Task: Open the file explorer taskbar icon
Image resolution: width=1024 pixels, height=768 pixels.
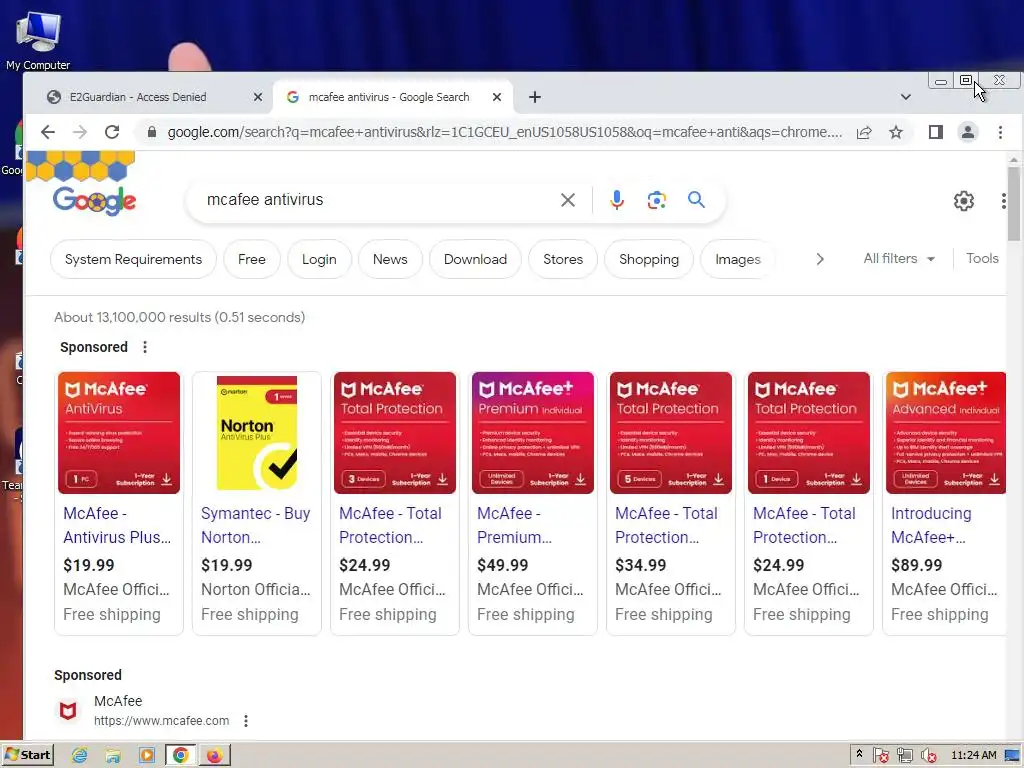Action: click(113, 756)
